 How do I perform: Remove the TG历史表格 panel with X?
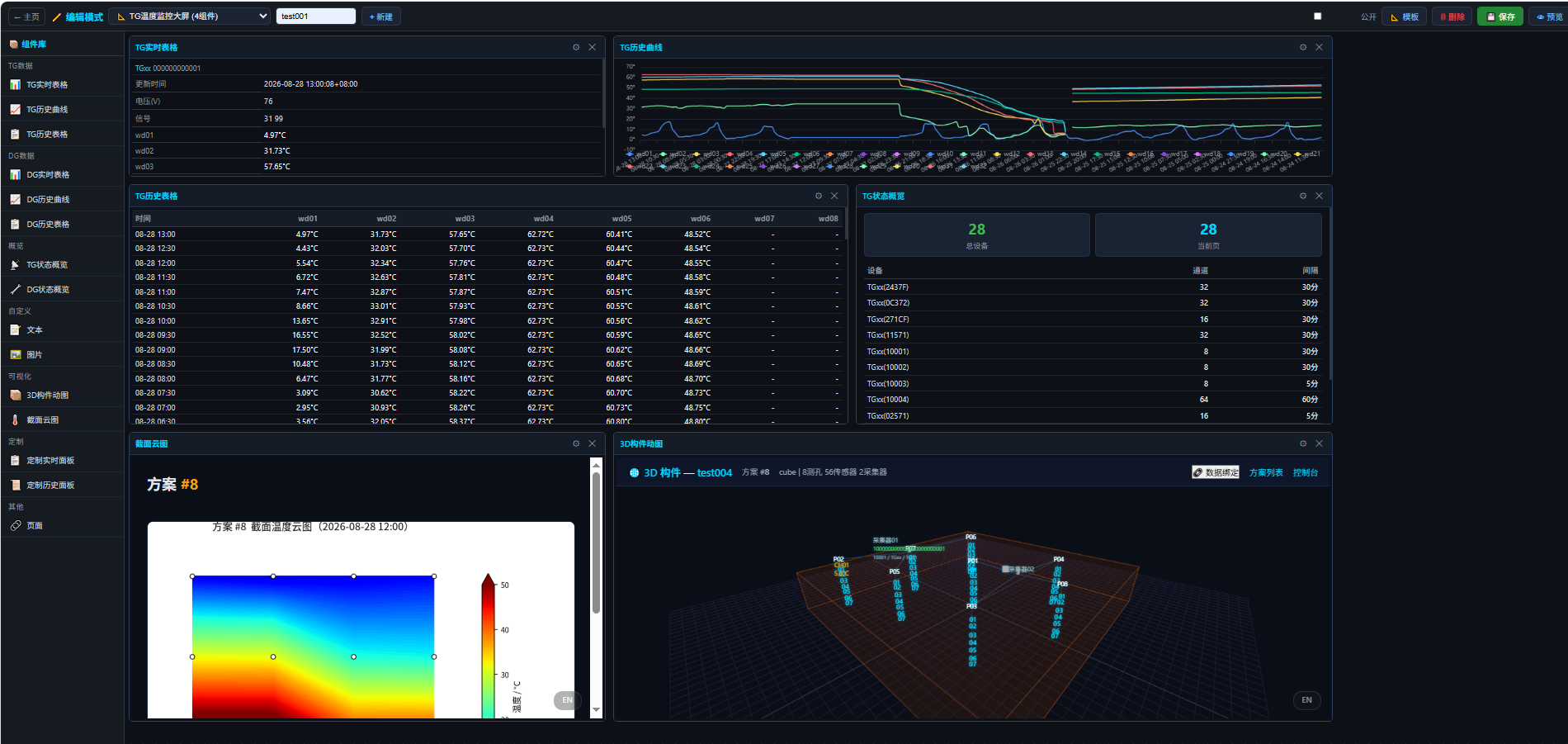(834, 197)
